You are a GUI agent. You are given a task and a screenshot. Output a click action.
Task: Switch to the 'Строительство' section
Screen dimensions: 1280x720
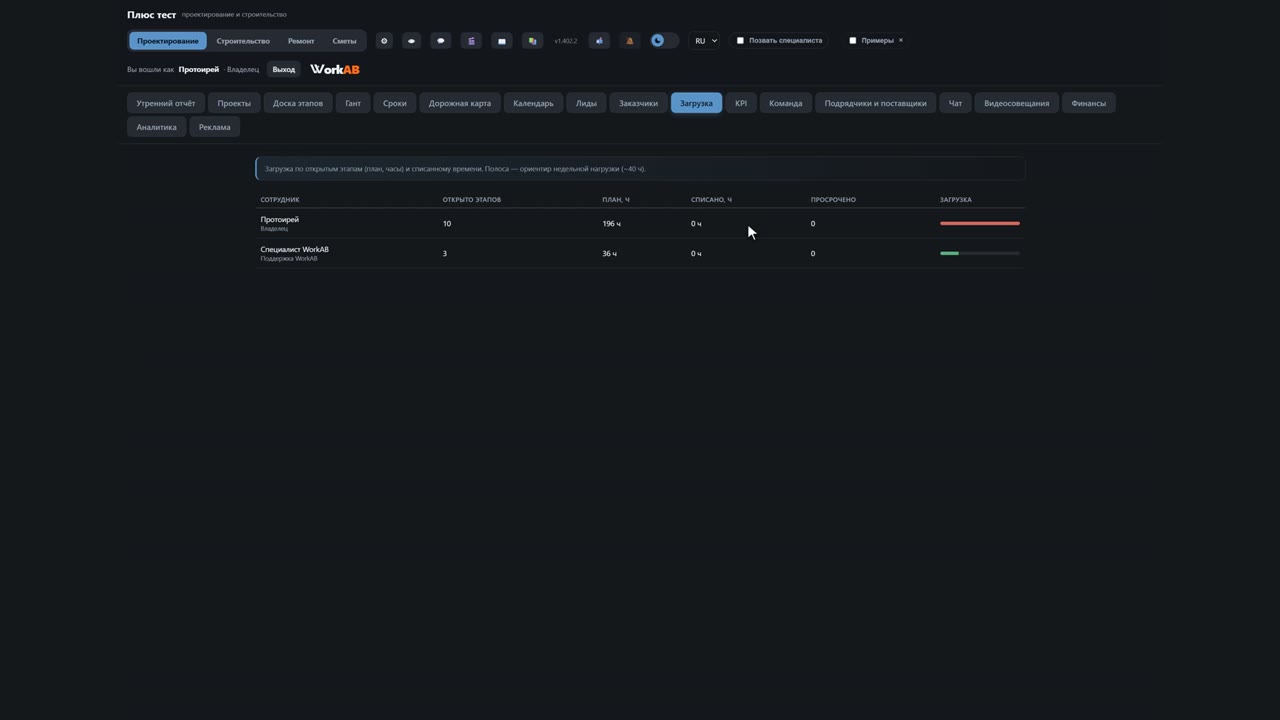tap(243, 41)
